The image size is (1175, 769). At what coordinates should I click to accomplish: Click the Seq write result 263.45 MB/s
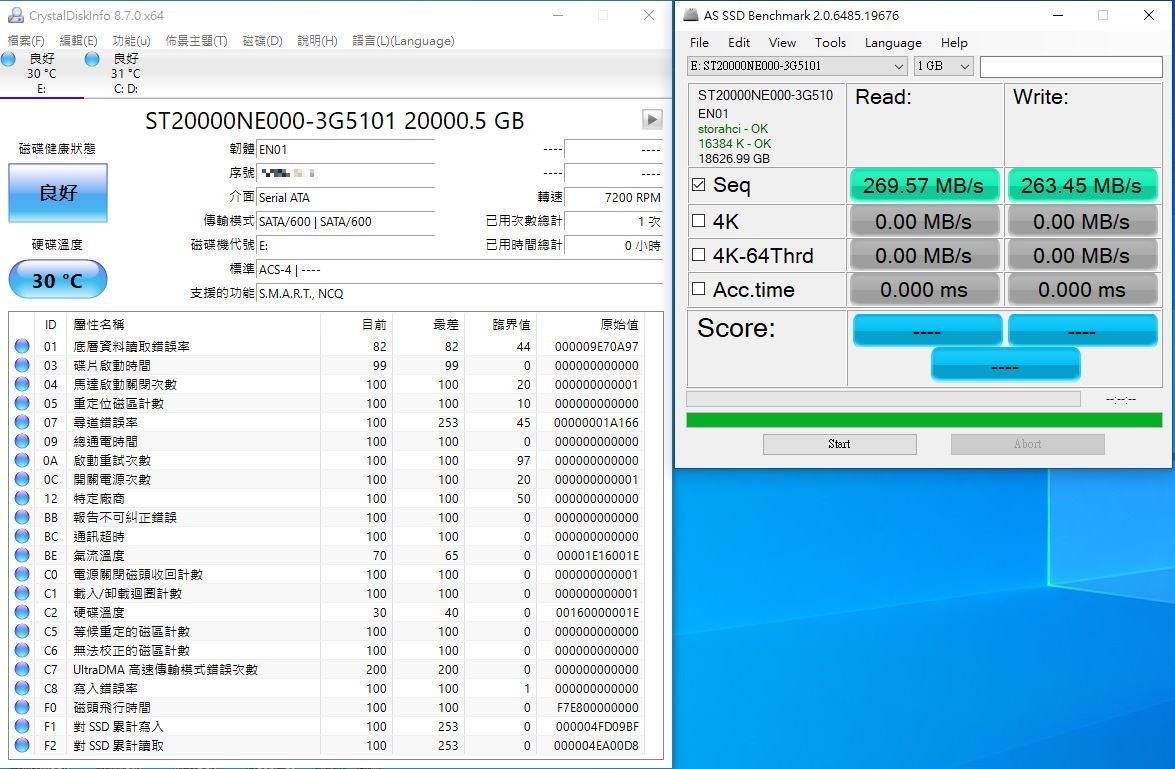click(1081, 185)
